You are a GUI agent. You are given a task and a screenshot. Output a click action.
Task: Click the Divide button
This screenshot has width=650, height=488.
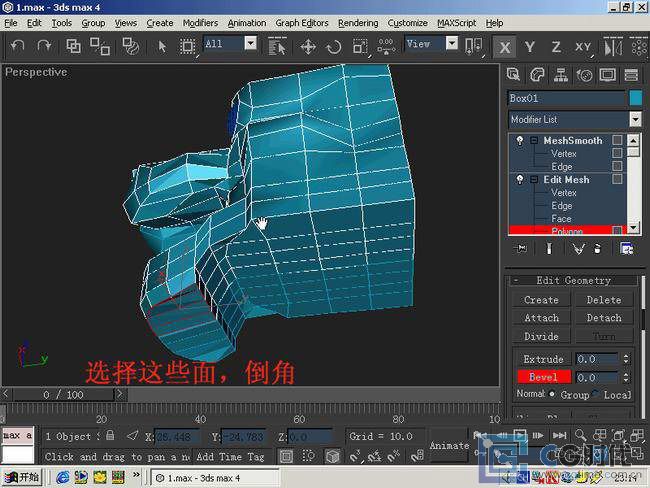541,336
